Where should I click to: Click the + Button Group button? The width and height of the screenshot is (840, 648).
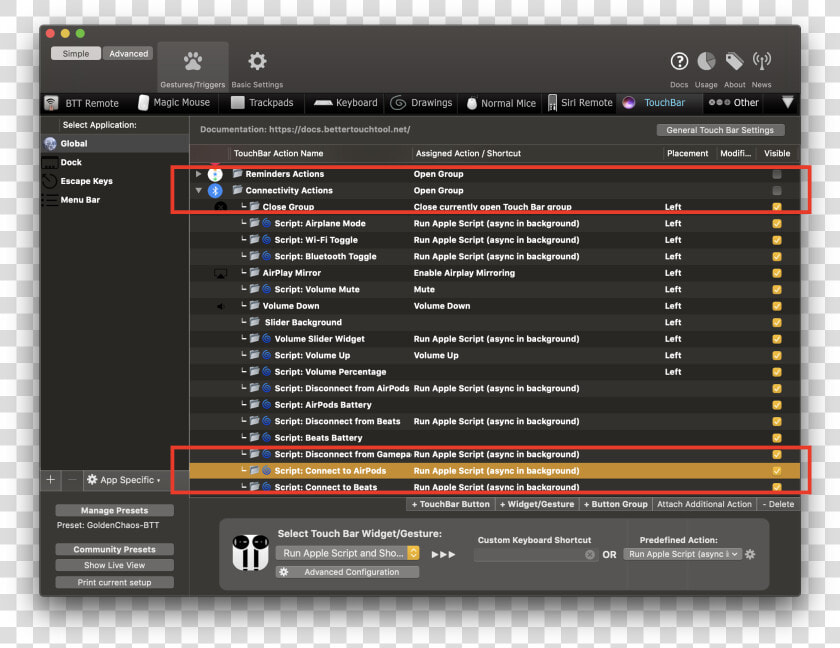tap(616, 504)
